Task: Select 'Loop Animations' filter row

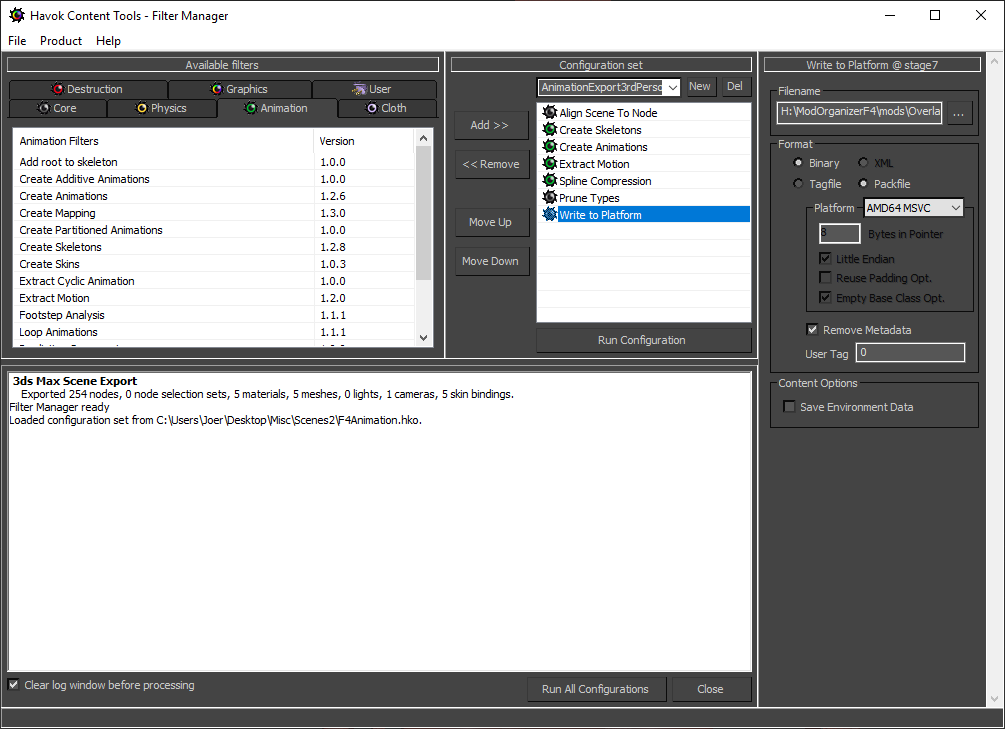Action: pos(214,331)
